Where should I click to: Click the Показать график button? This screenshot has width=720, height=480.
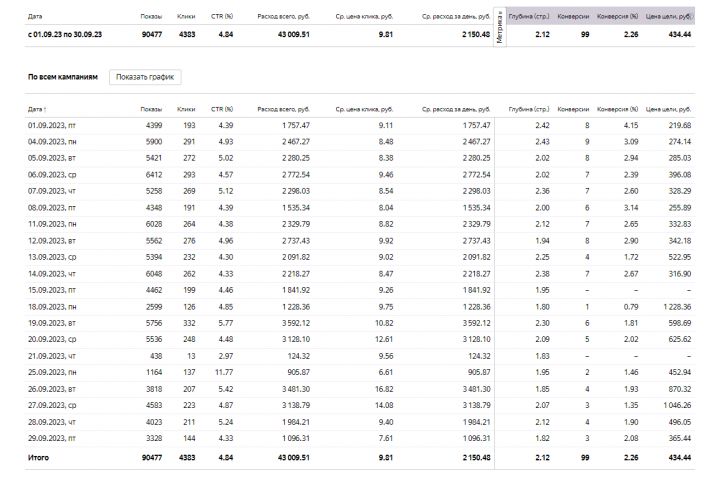pyautogui.click(x=145, y=77)
